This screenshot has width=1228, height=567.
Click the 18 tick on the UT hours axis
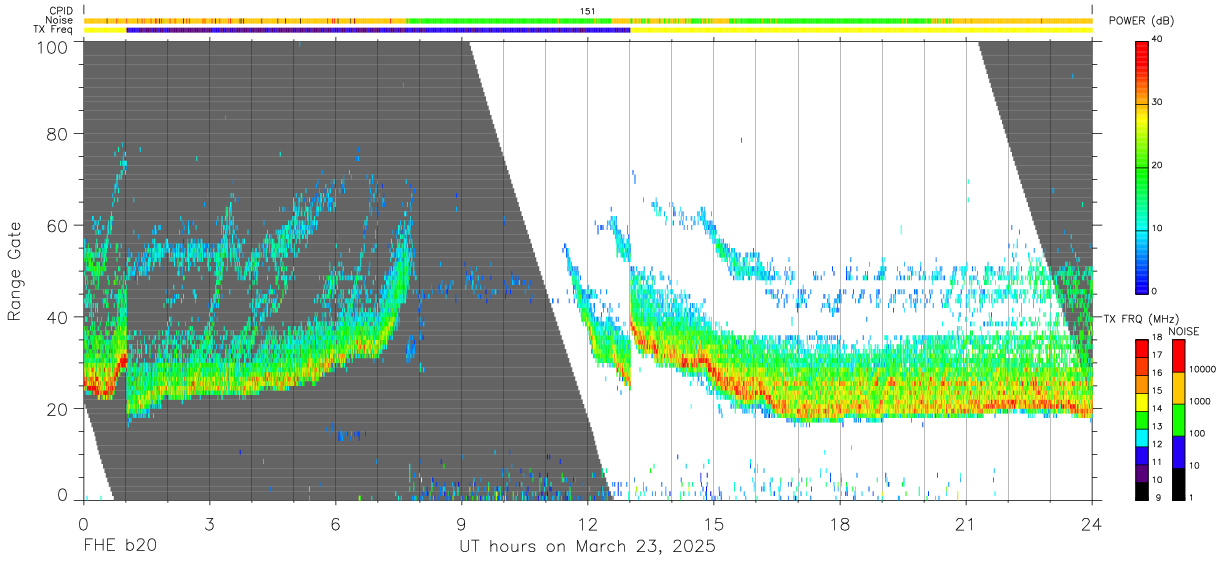(x=839, y=525)
